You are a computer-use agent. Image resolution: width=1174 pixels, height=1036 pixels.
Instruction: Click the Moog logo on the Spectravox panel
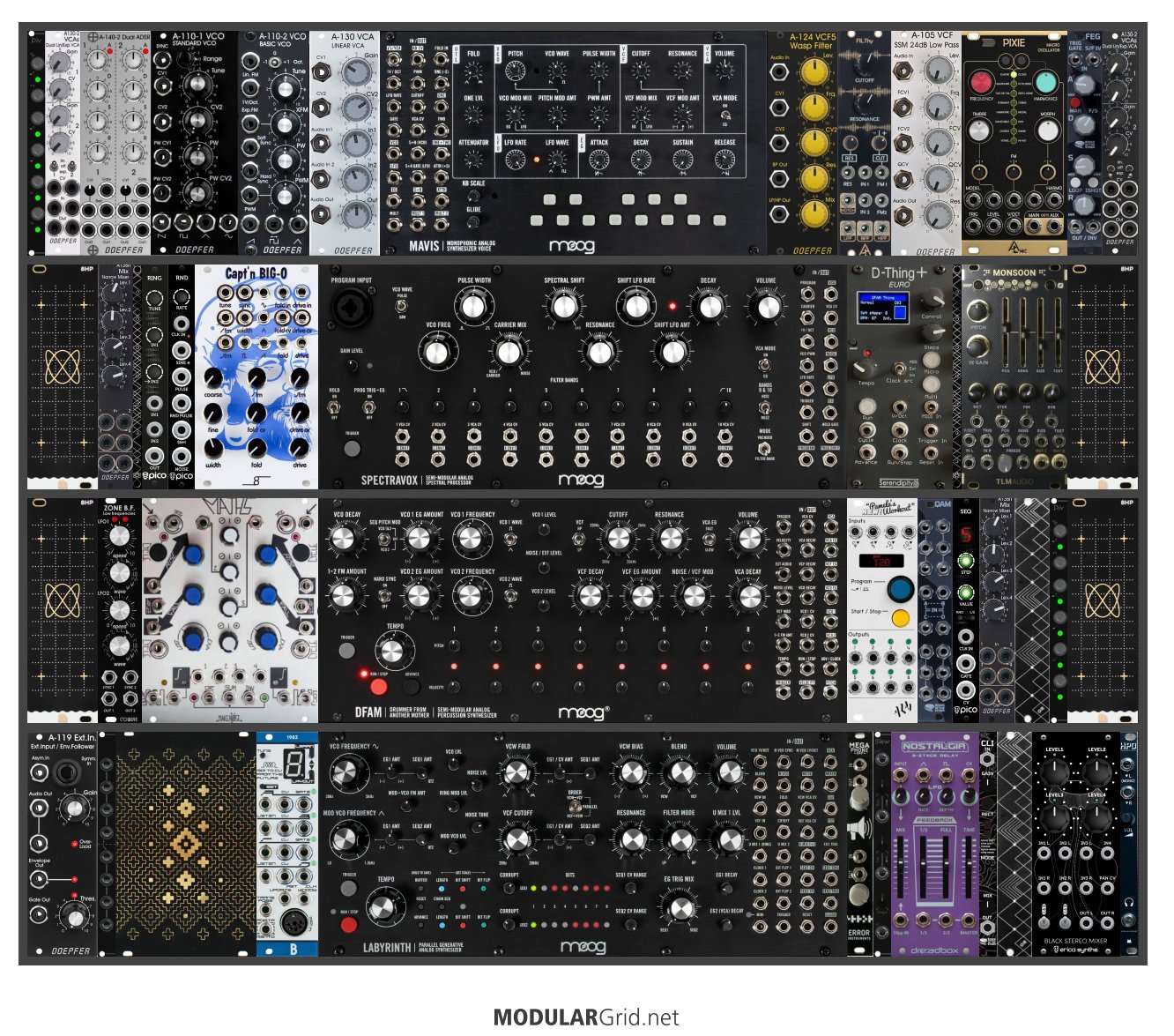(x=582, y=480)
